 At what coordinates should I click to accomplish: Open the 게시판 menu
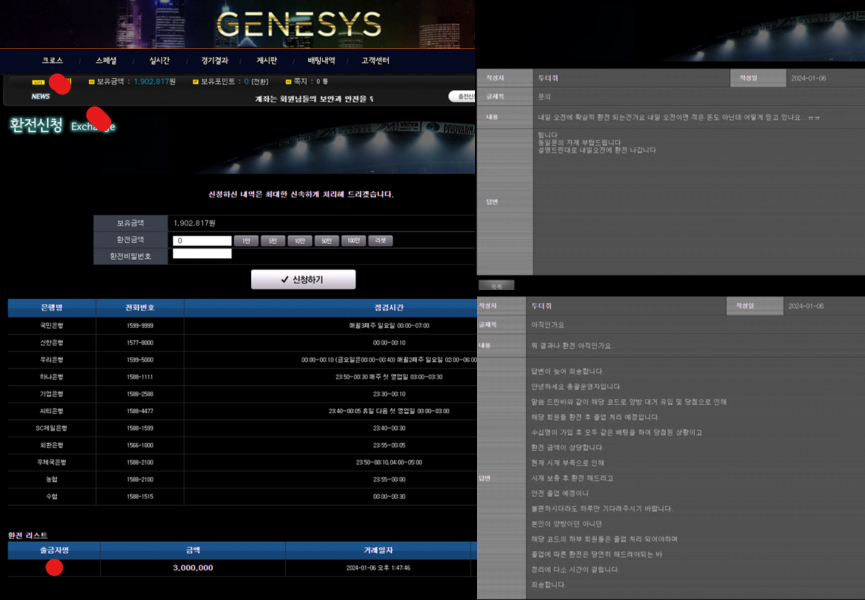266,61
